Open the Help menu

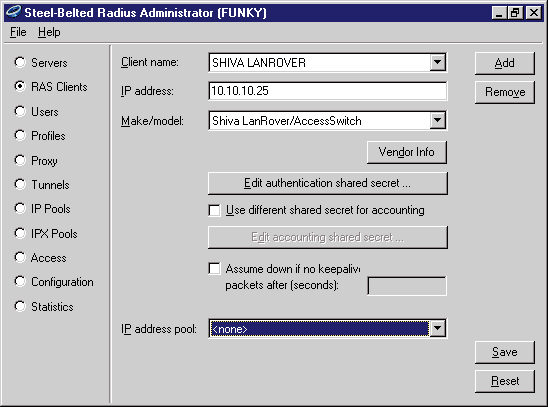49,32
